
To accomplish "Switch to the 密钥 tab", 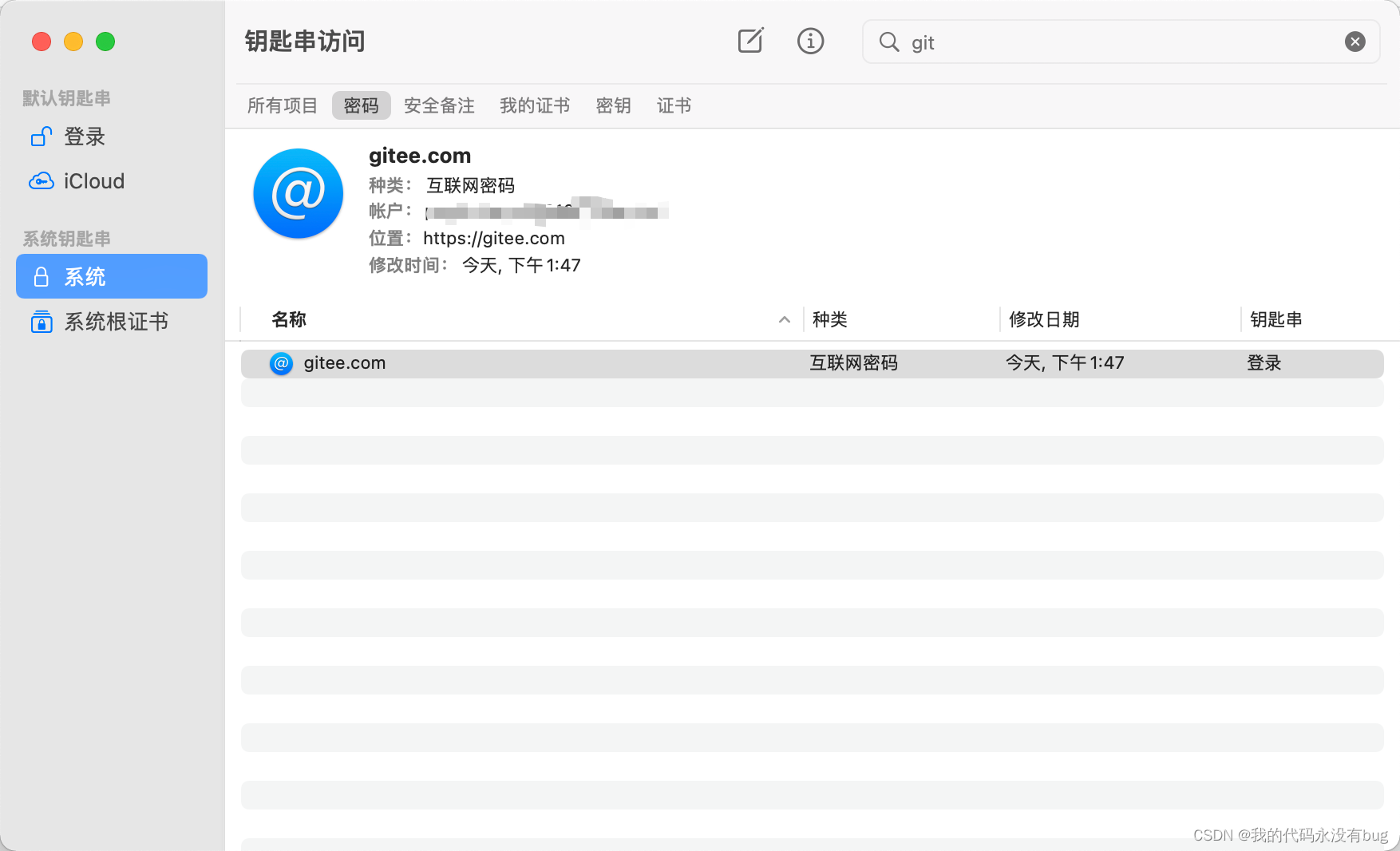I will (613, 105).
